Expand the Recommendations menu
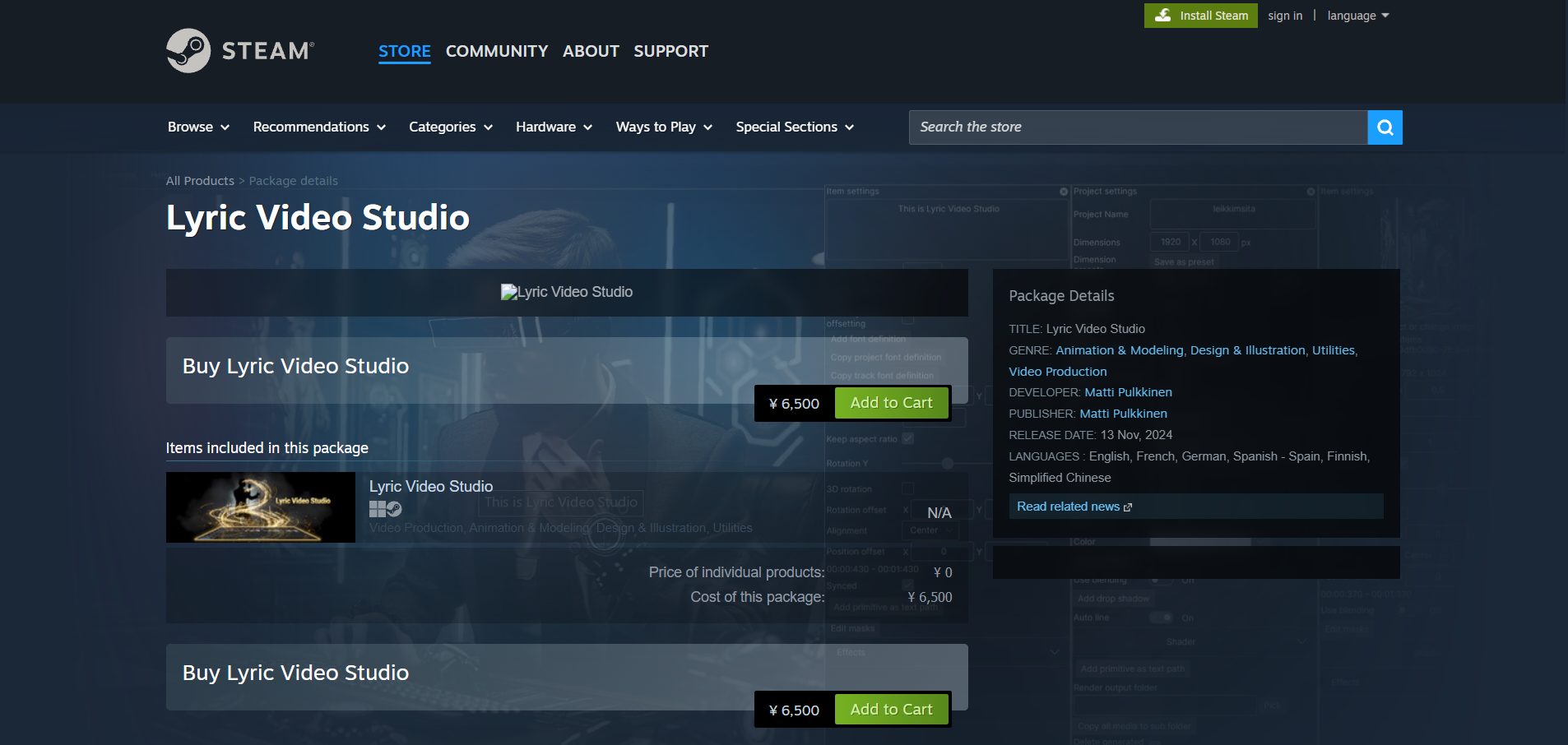The width and height of the screenshot is (1568, 745). pyautogui.click(x=319, y=127)
